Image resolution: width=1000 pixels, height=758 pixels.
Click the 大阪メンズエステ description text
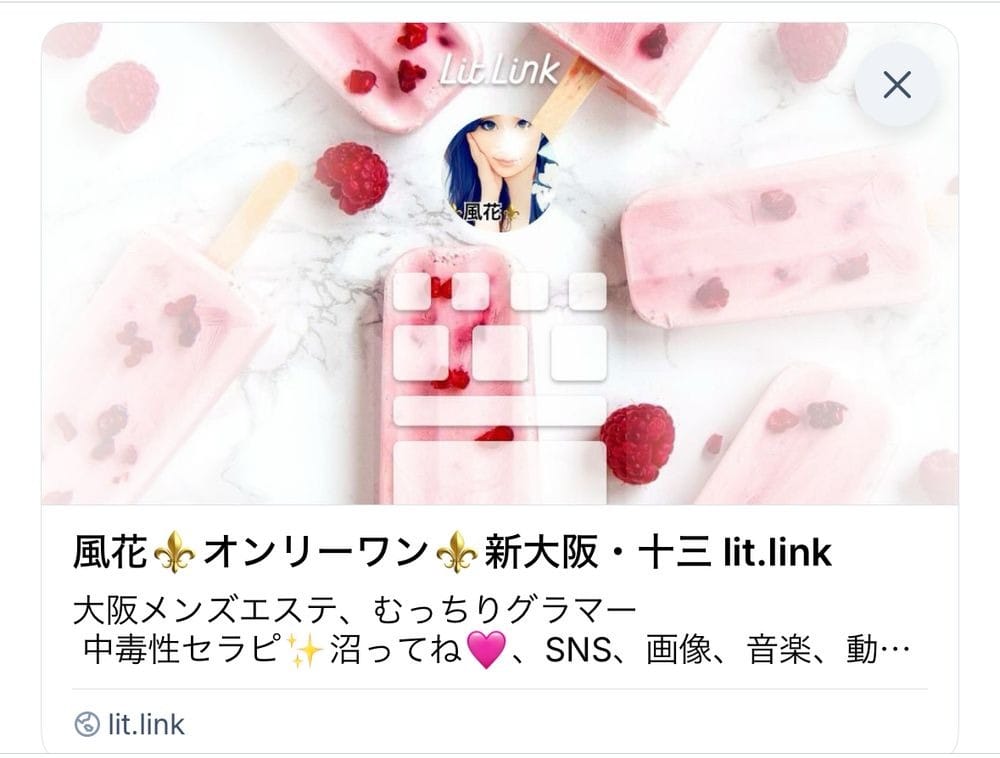click(x=491, y=630)
